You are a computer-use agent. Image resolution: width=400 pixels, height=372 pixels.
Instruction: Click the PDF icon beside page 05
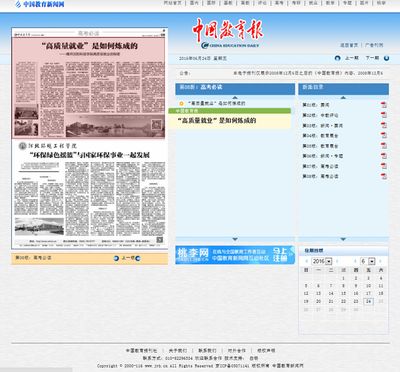pyautogui.click(x=384, y=146)
